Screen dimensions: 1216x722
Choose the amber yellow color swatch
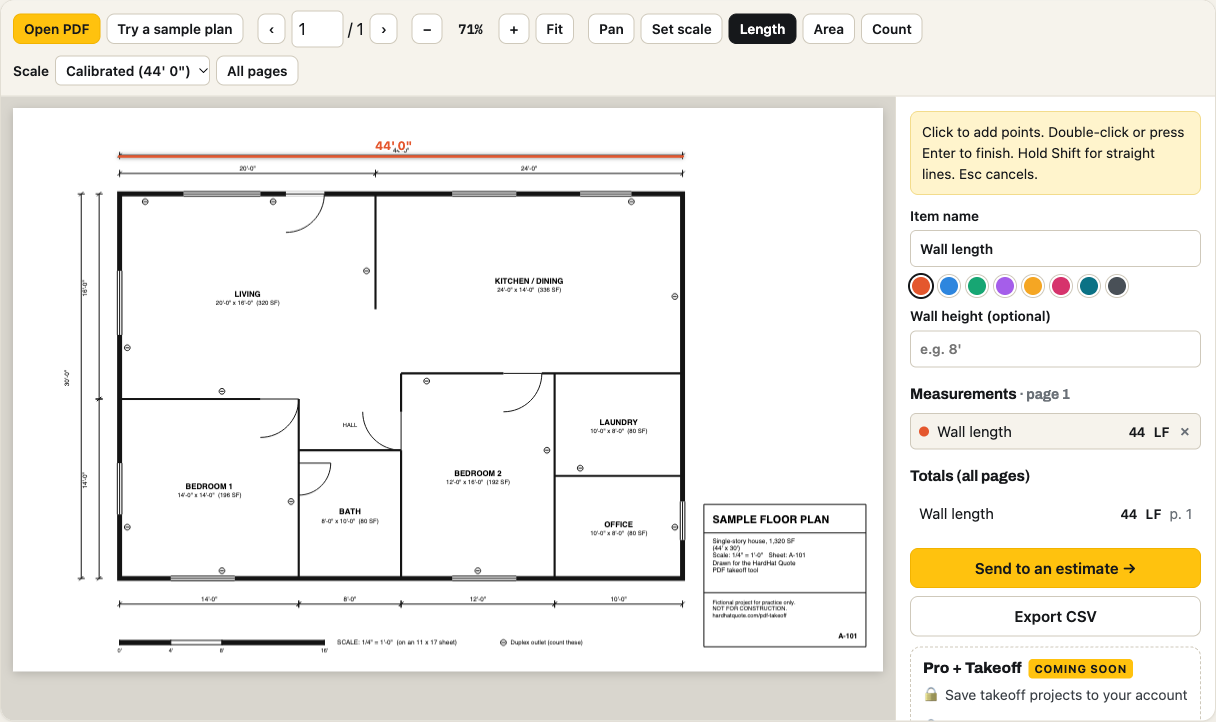pos(1034,286)
